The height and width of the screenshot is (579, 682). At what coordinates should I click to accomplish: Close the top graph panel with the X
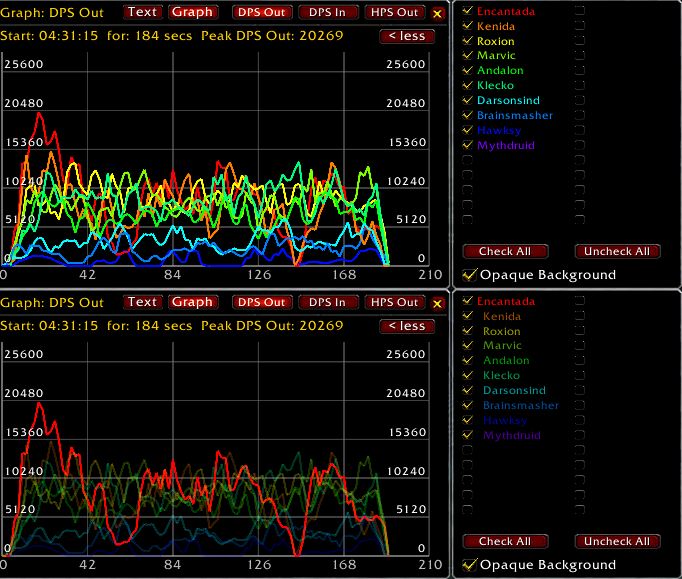437,13
